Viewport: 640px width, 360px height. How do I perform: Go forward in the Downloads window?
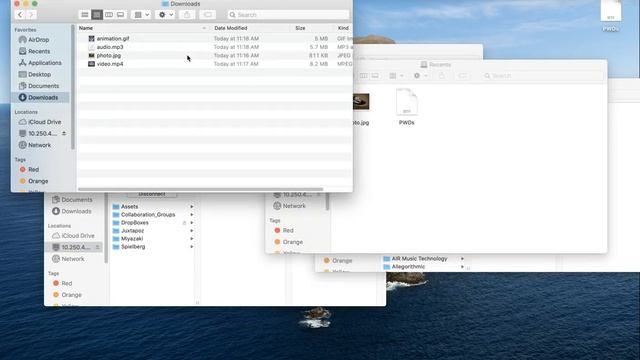click(31, 15)
